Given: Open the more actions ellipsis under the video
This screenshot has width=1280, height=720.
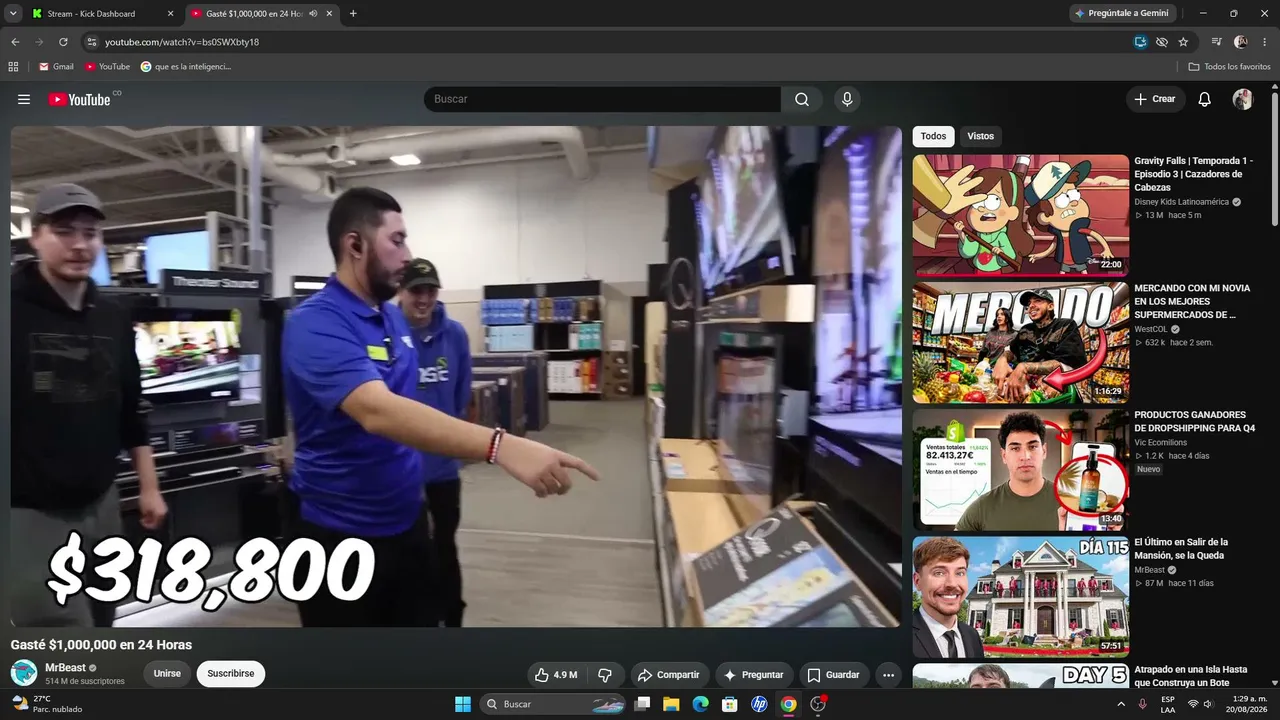Looking at the screenshot, I should coord(888,675).
